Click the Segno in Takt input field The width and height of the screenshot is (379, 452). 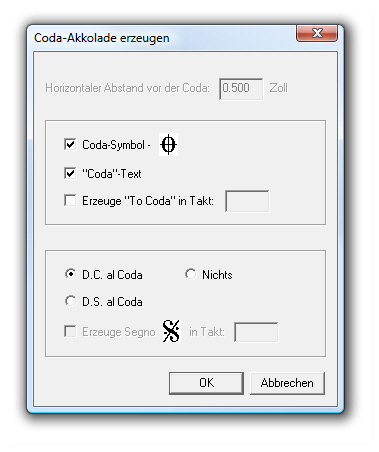(256, 332)
